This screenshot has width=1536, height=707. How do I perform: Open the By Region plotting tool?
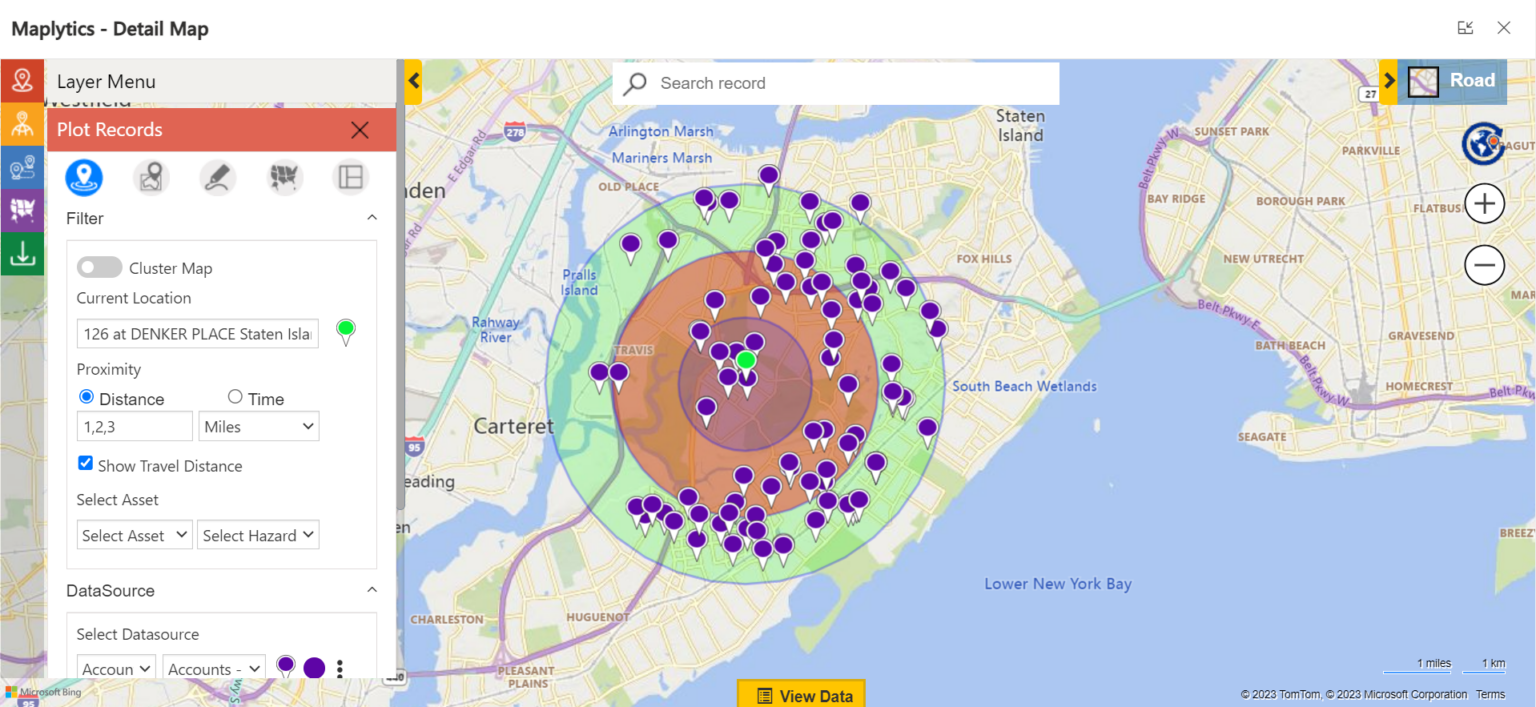tap(151, 177)
